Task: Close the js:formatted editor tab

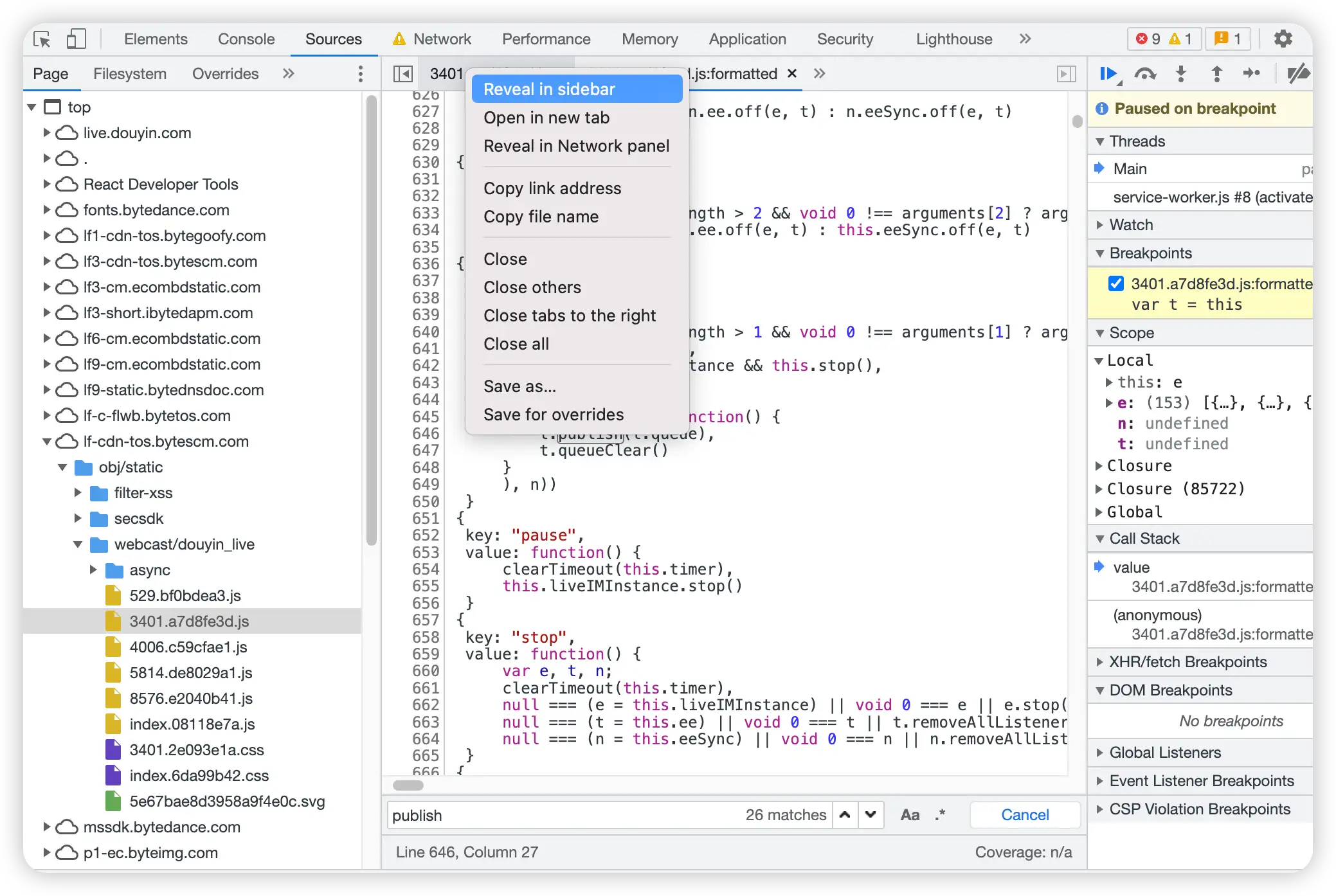Action: [792, 74]
